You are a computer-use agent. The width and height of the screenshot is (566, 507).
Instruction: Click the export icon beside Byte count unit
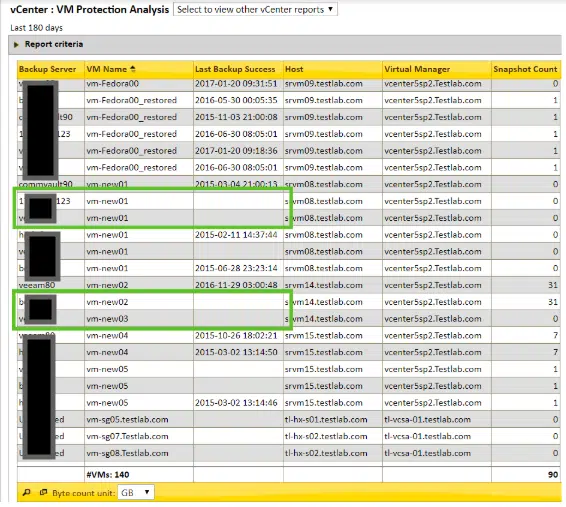pyautogui.click(x=43, y=492)
